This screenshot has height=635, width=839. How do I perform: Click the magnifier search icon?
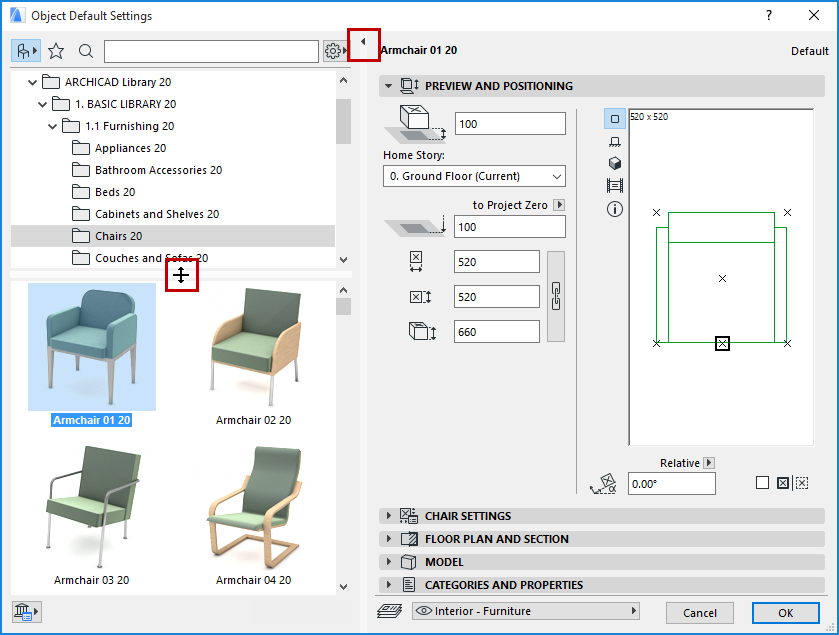tap(86, 51)
